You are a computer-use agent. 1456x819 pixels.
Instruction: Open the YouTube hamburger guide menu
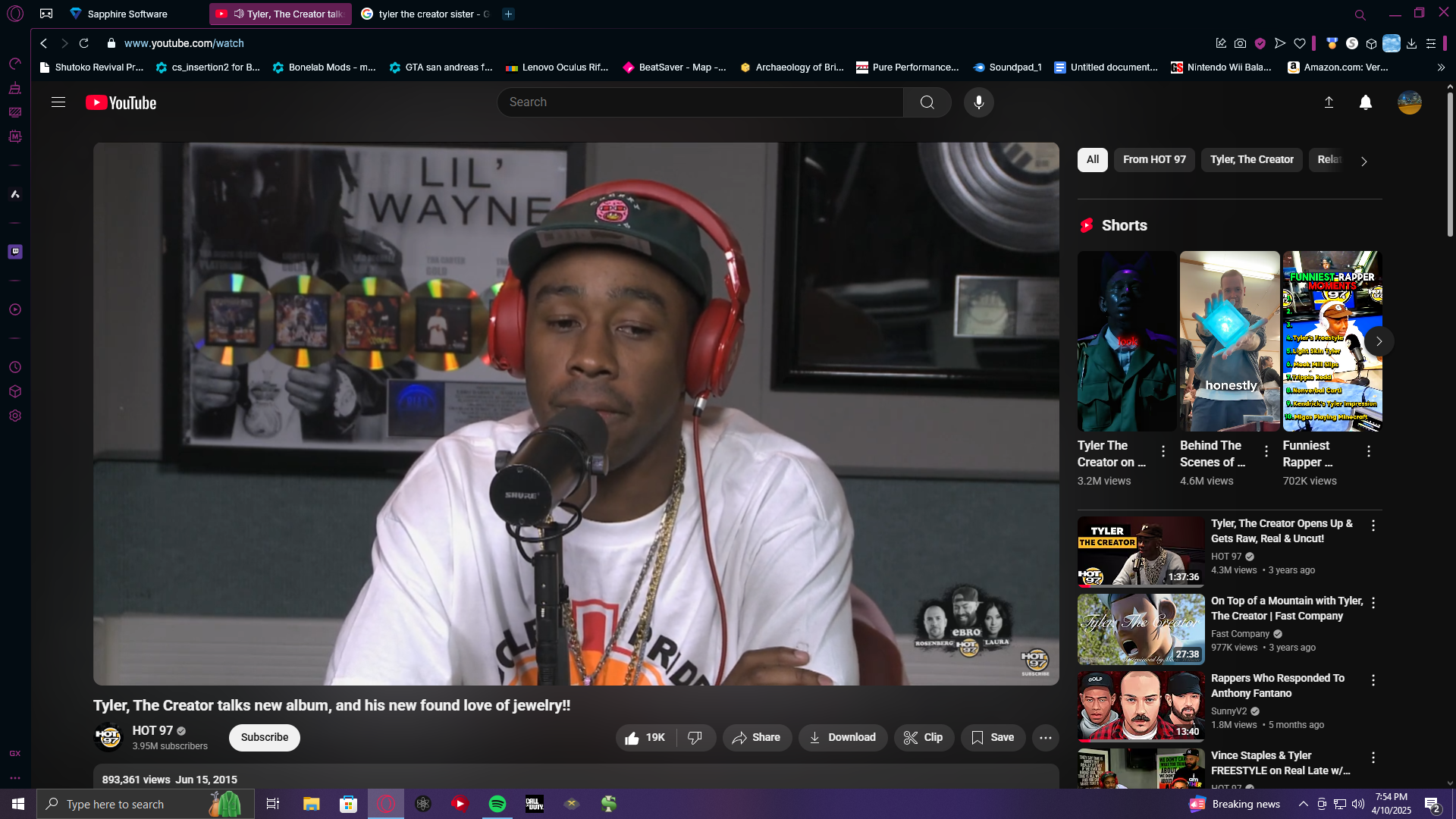(58, 102)
